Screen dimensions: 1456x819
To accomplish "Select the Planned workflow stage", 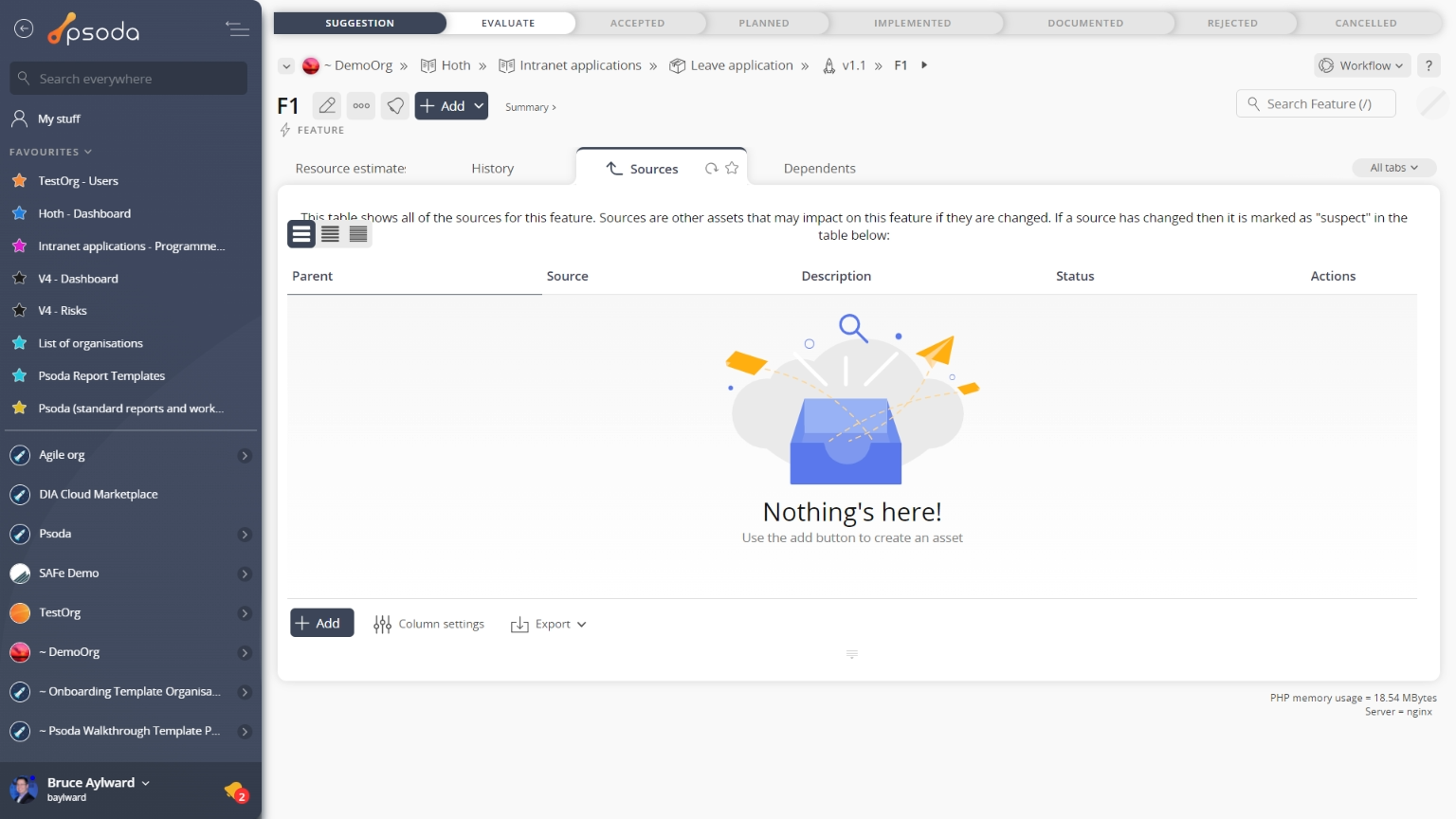I will point(764,23).
